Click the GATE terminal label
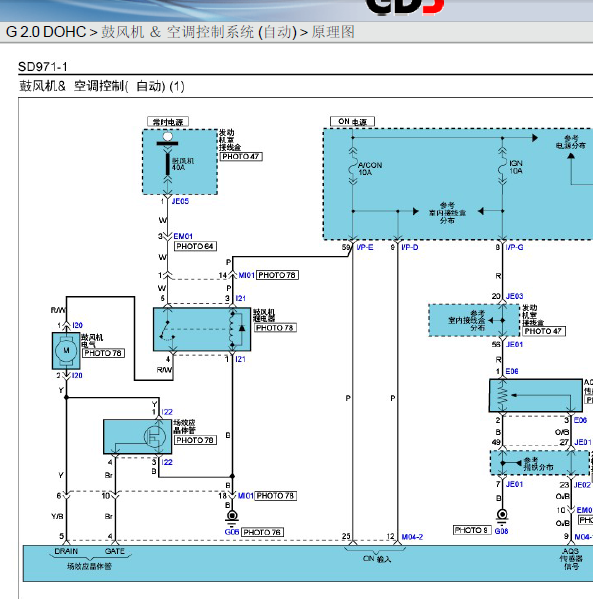The height and width of the screenshot is (611, 593). point(115,551)
